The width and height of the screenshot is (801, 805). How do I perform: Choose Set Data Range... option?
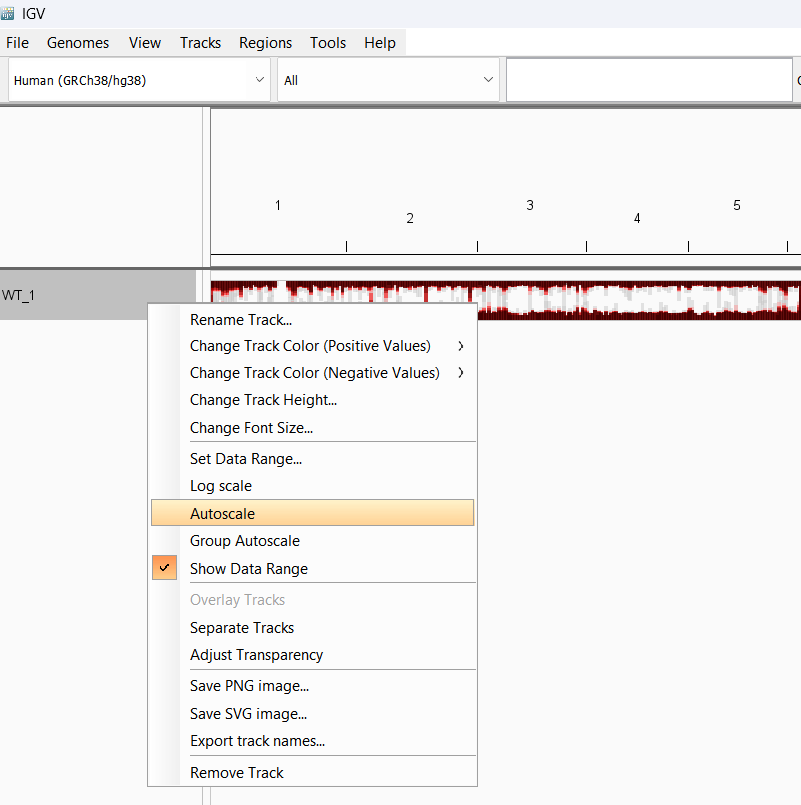pyautogui.click(x=312, y=458)
